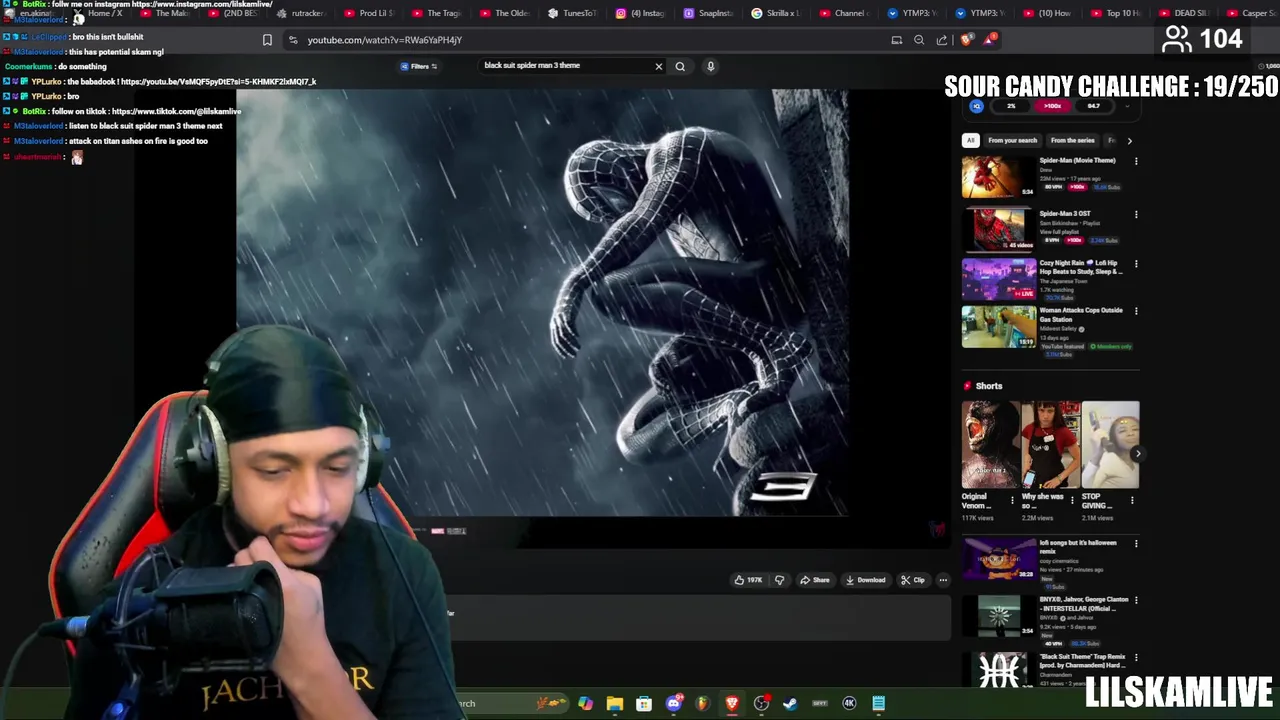Click the YouTube search magnifier button
Viewport: 1280px width, 720px height.
[x=680, y=66]
